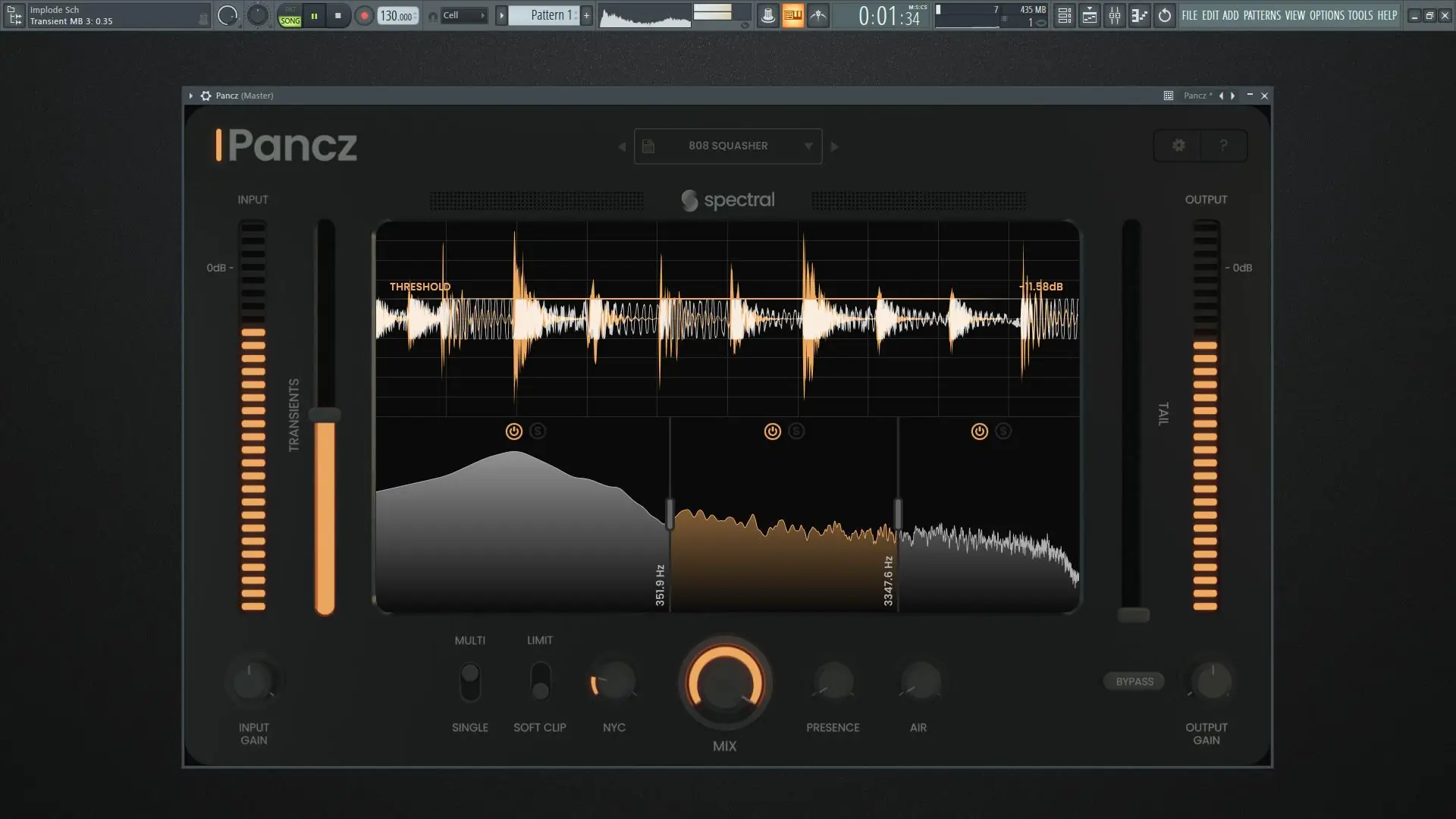
Task: Disable the mid band power toggle
Action: point(772,431)
